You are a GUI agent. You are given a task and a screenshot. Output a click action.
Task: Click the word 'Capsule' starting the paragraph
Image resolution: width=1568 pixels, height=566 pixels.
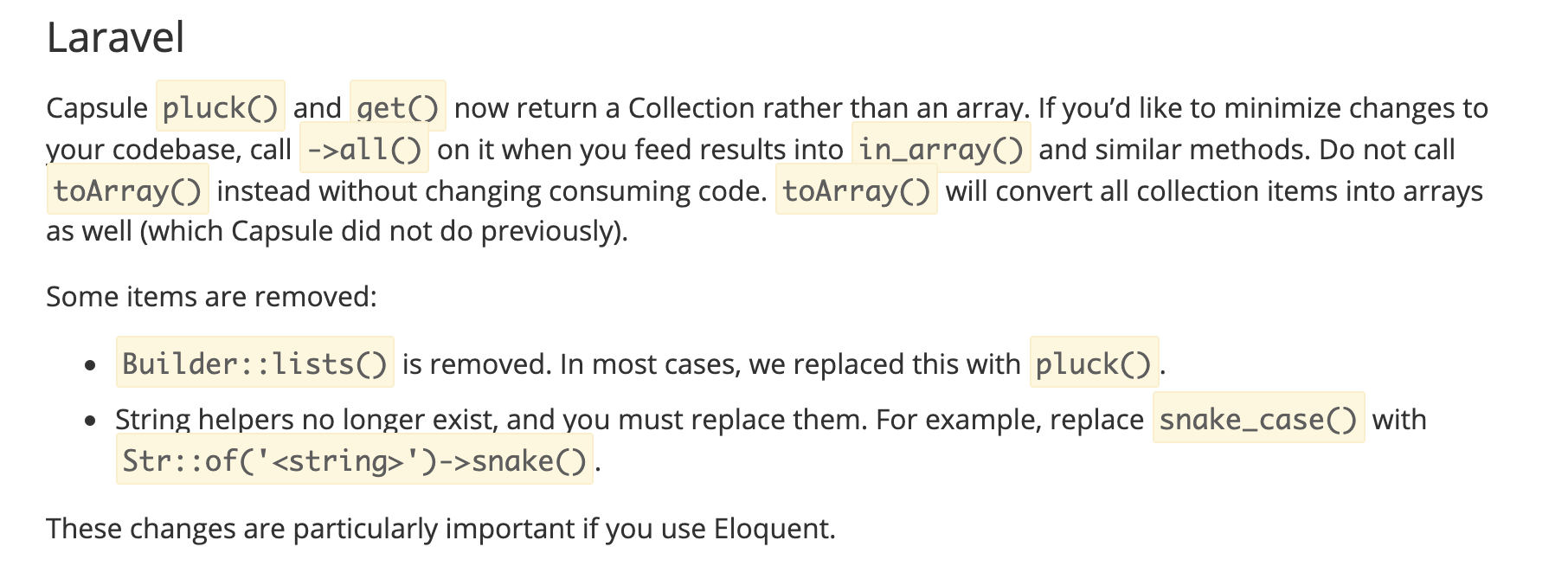point(97,108)
